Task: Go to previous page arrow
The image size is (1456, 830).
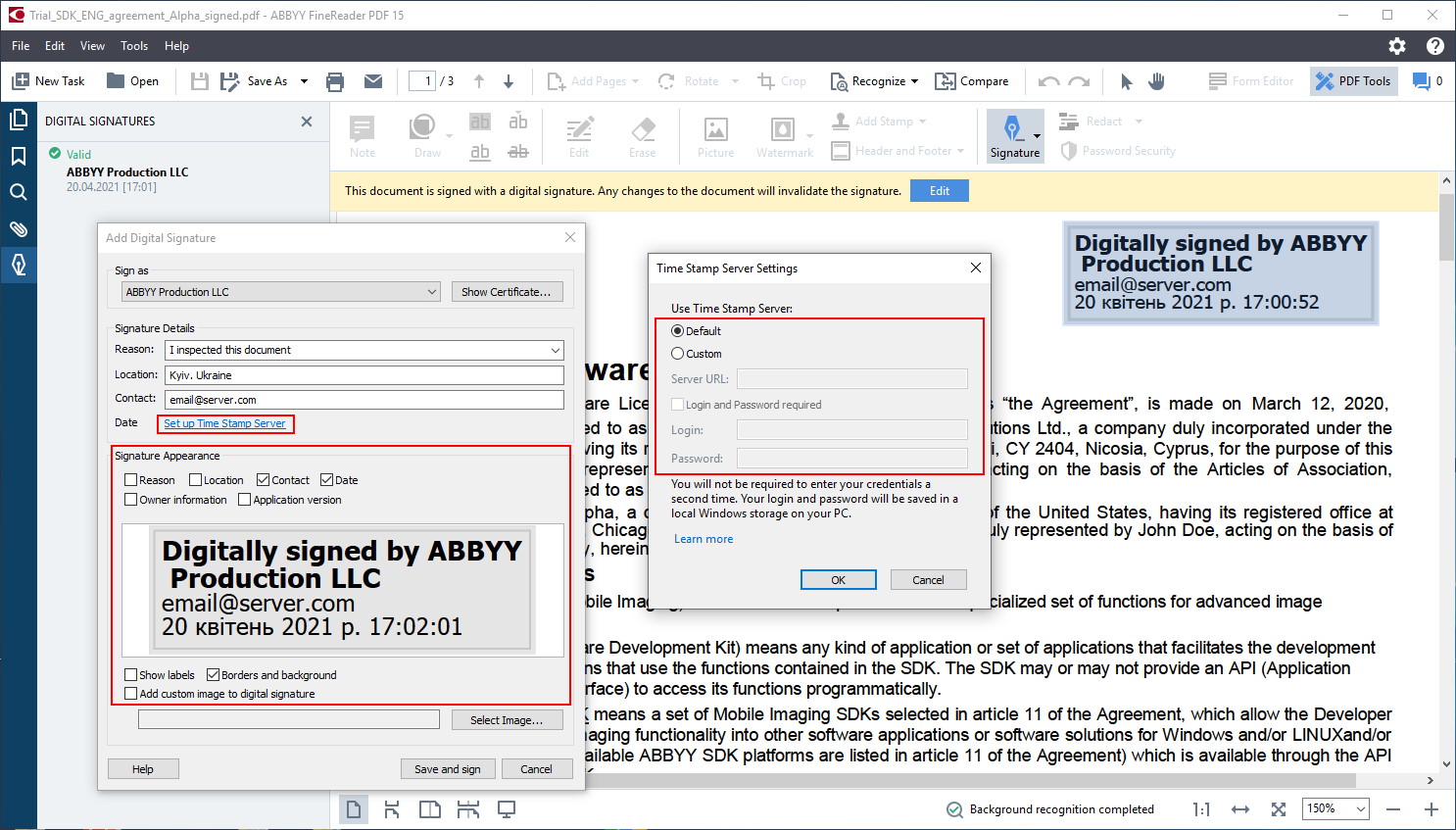Action: tap(479, 81)
